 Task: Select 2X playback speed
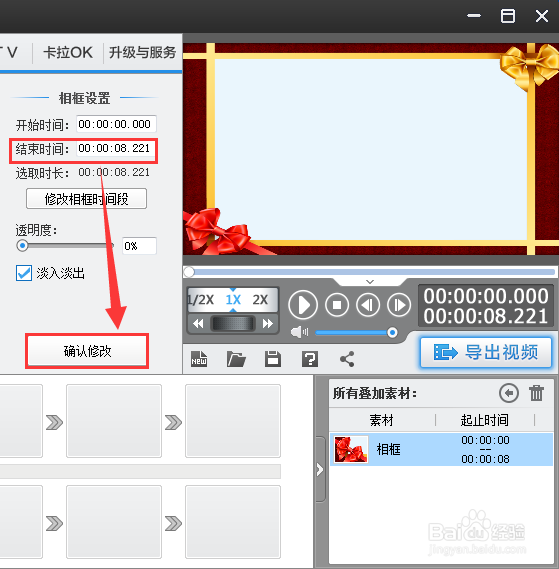[260, 300]
